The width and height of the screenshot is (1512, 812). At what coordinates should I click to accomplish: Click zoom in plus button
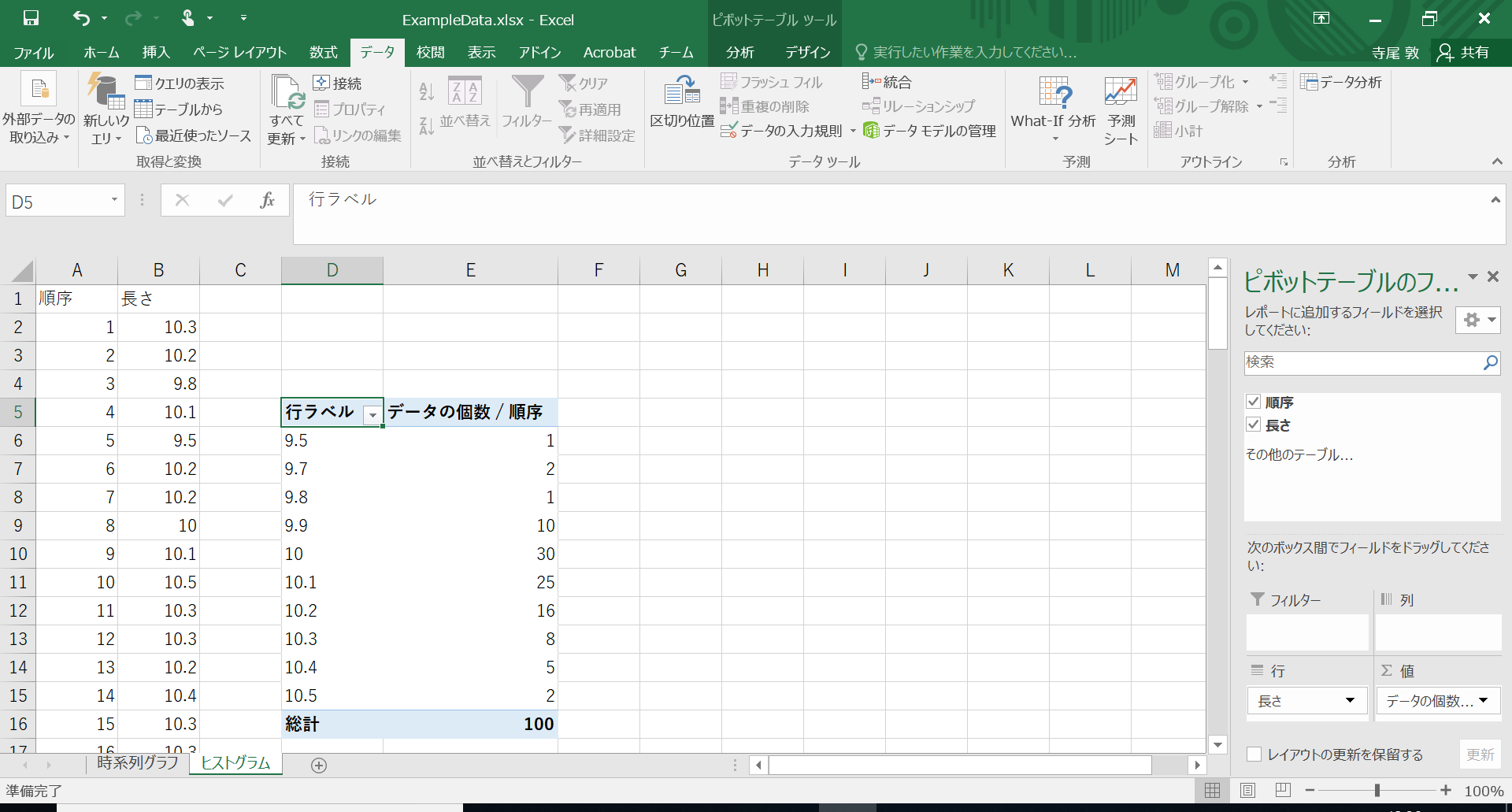click(1446, 790)
